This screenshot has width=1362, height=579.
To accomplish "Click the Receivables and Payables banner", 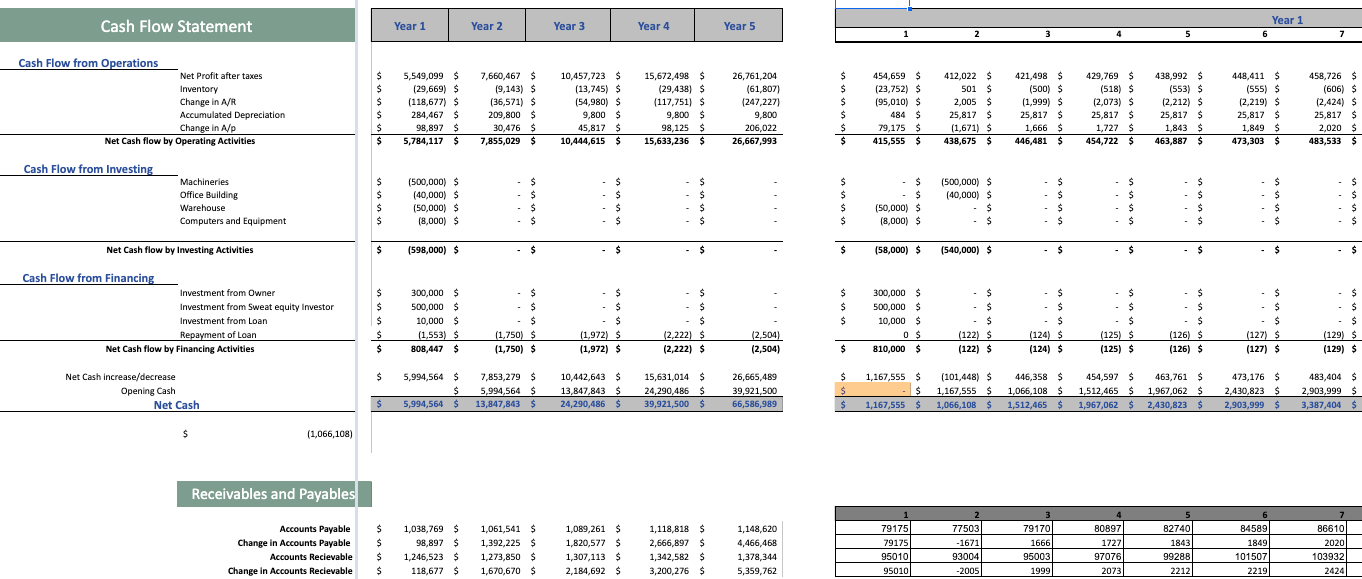I will pyautogui.click(x=274, y=494).
